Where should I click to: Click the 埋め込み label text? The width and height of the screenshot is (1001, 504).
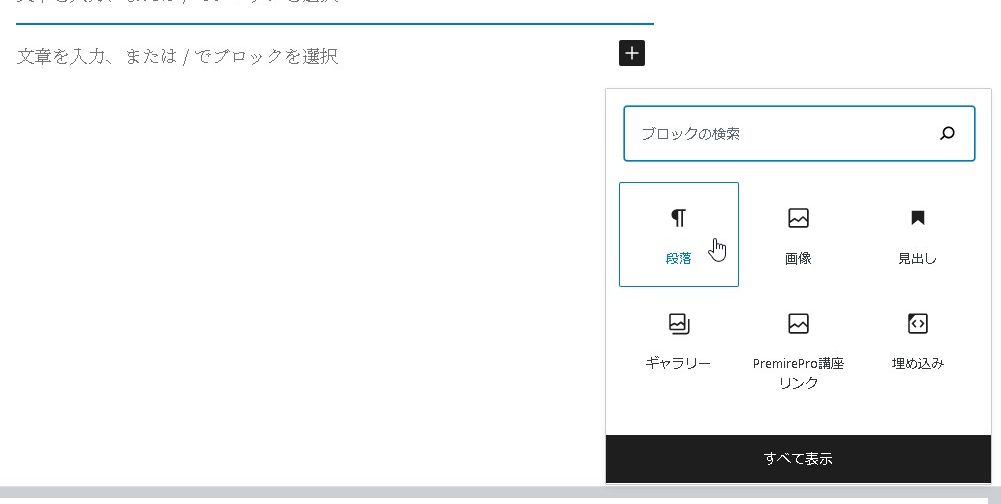coord(917,363)
